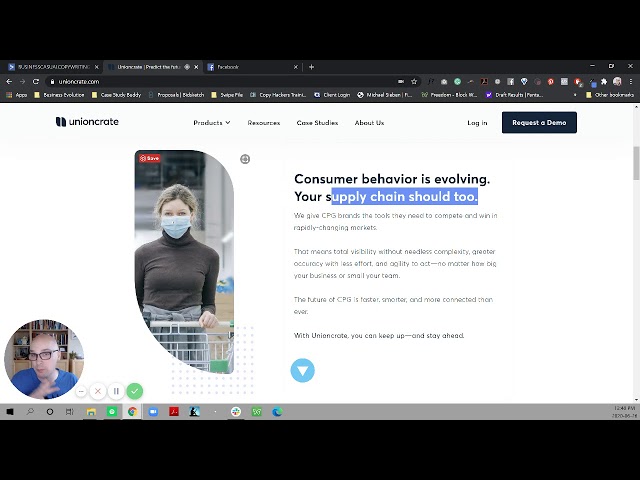
Task: Click the circular icon beside the photo
Action: [x=245, y=159]
